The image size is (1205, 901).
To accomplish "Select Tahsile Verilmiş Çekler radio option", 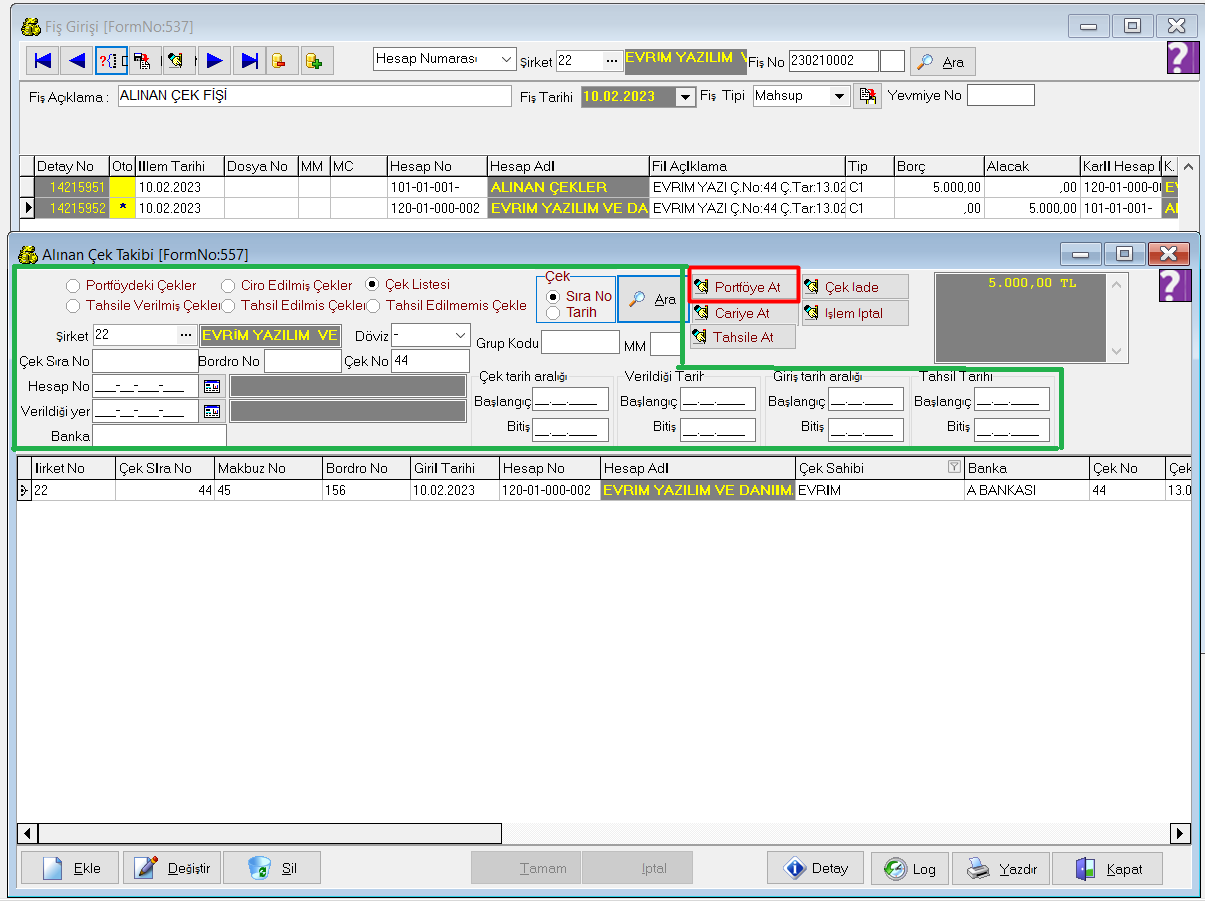I will (x=73, y=305).
